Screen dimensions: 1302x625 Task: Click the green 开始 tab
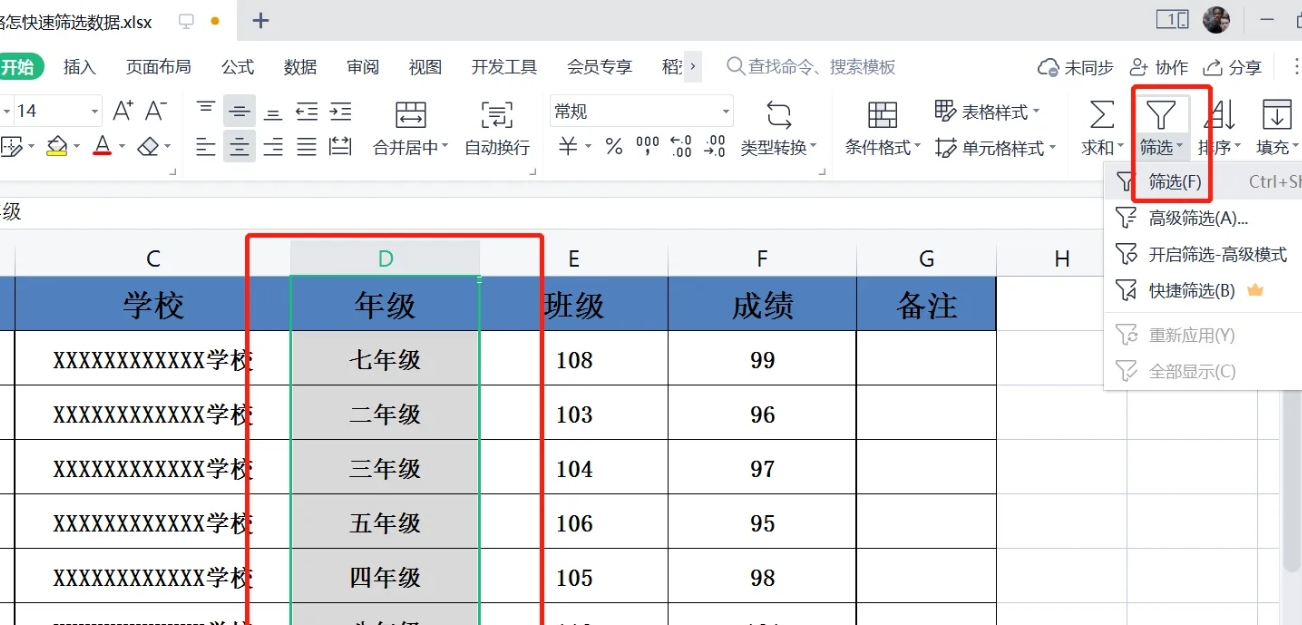click(x=20, y=67)
